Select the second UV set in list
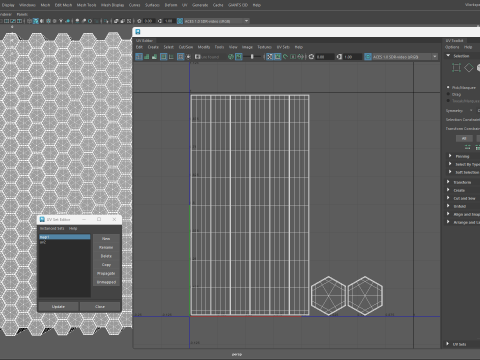The height and width of the screenshot is (360, 480). pos(65,242)
